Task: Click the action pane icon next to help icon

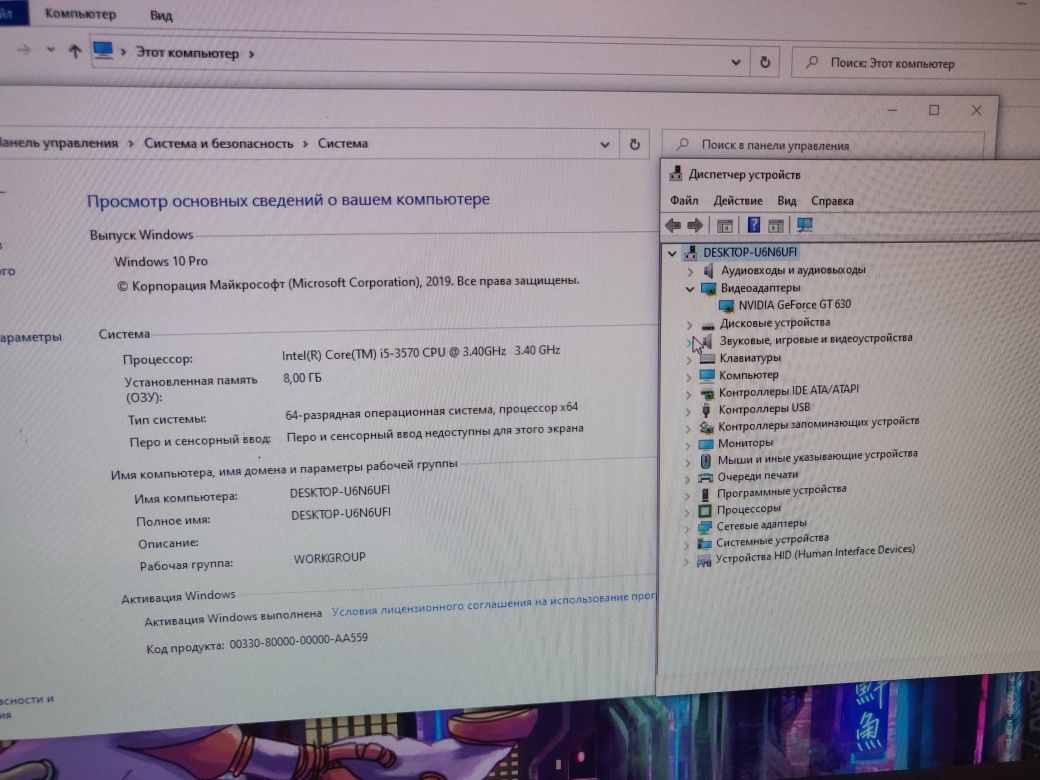Action: coord(776,226)
